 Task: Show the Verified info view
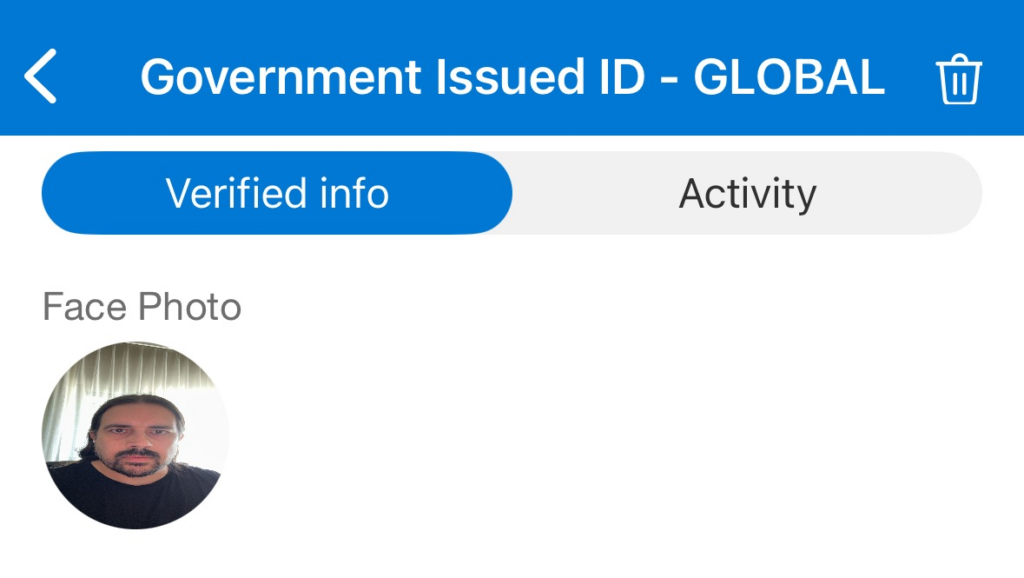pos(277,193)
